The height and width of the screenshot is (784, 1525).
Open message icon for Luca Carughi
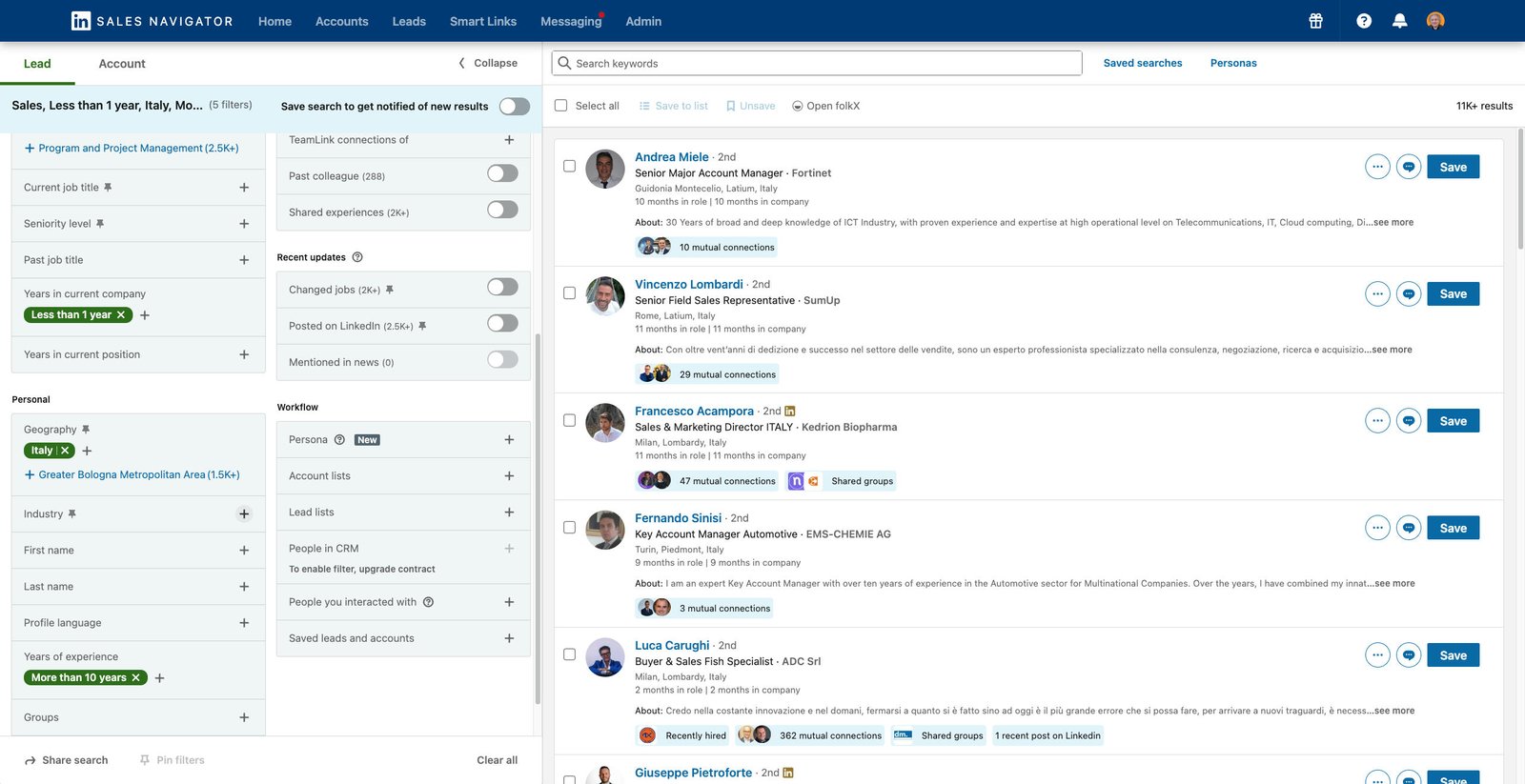[1409, 655]
